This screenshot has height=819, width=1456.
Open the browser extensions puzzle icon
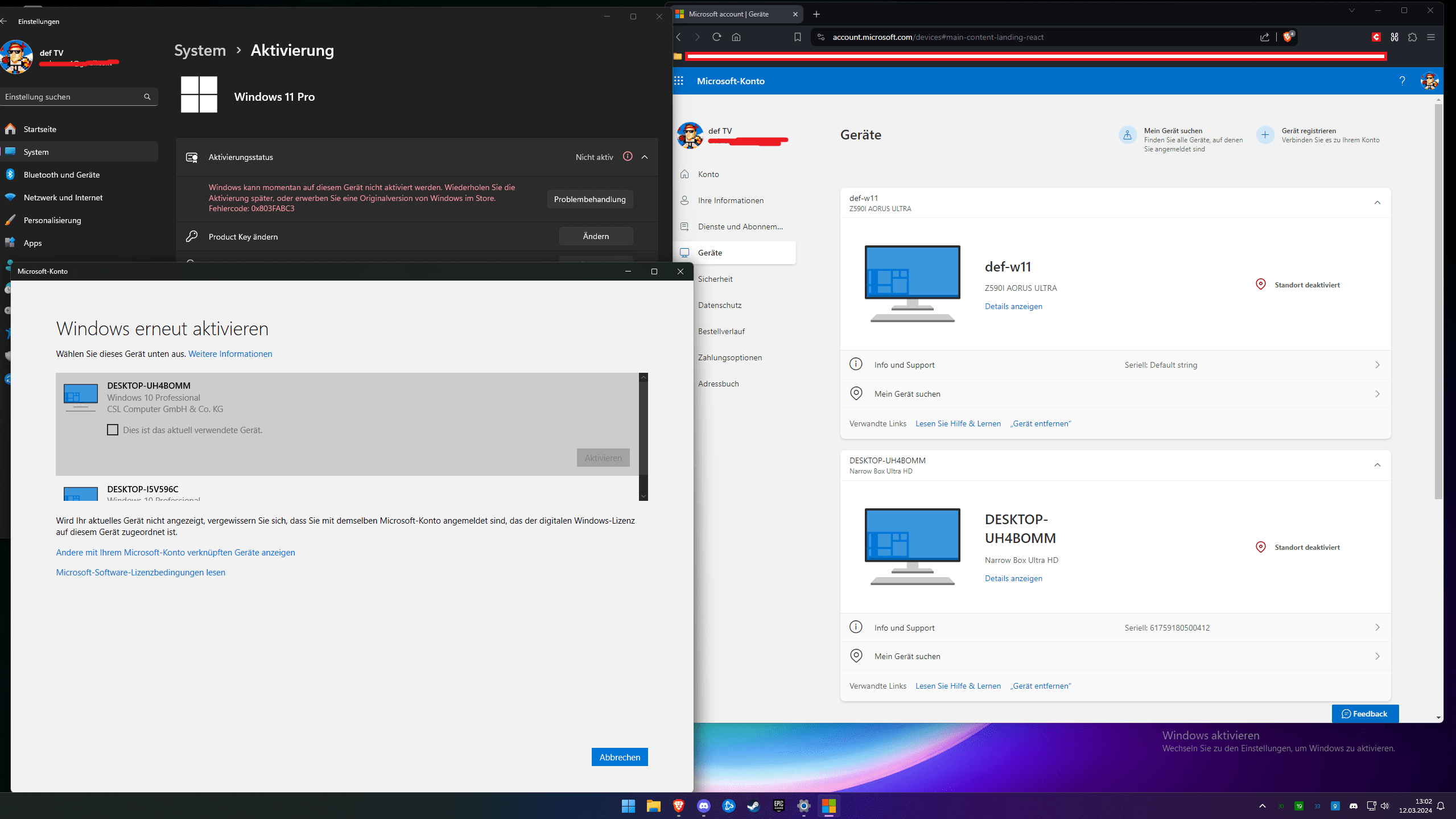click(1413, 37)
